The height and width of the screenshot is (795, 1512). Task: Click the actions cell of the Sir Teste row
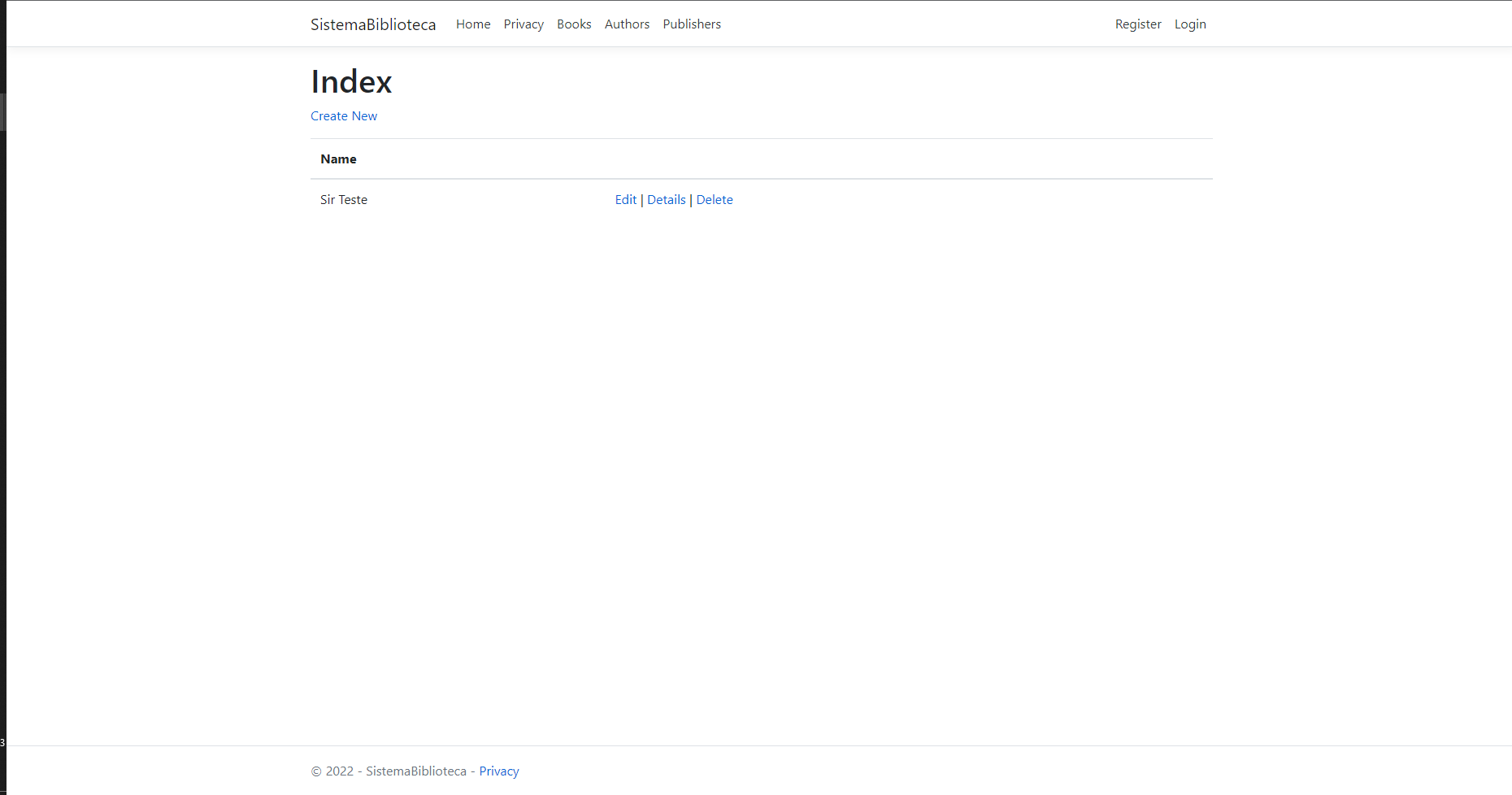674,199
